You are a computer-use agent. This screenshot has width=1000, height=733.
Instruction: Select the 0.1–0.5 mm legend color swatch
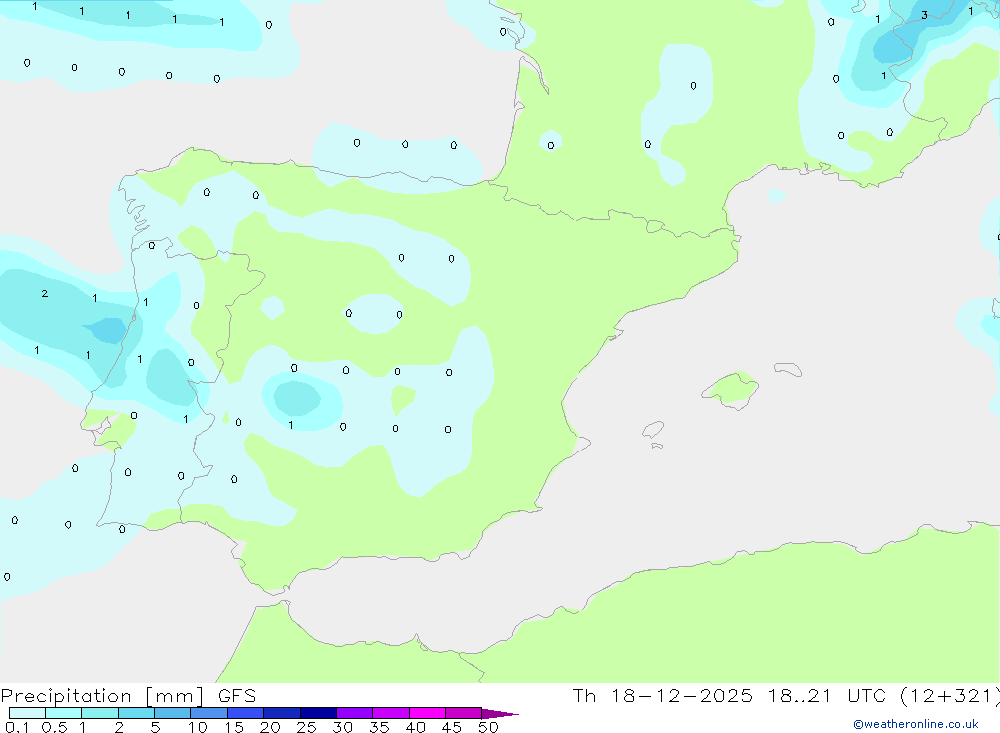coord(27,713)
